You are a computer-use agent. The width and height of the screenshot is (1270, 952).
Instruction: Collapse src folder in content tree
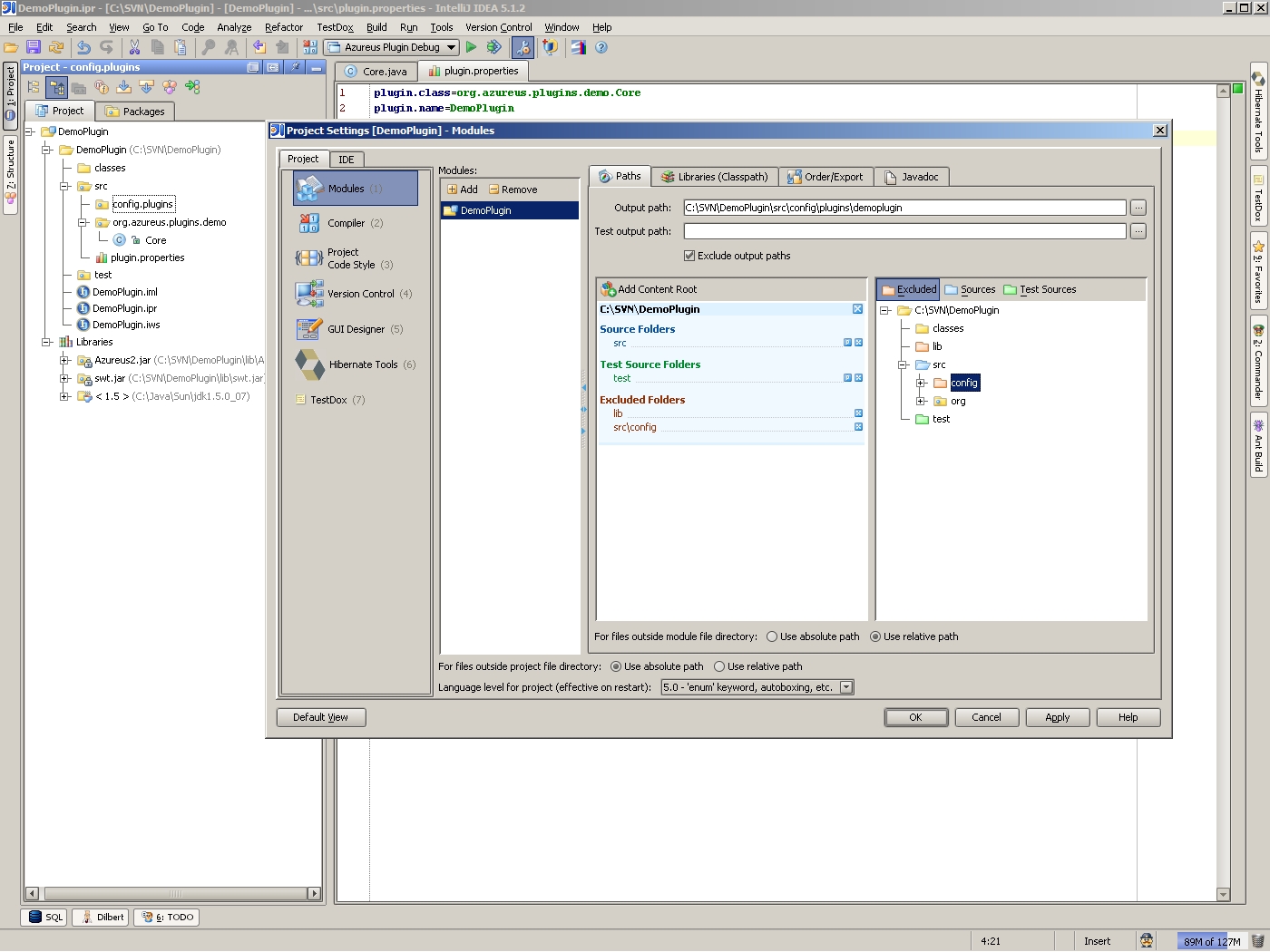tap(903, 364)
